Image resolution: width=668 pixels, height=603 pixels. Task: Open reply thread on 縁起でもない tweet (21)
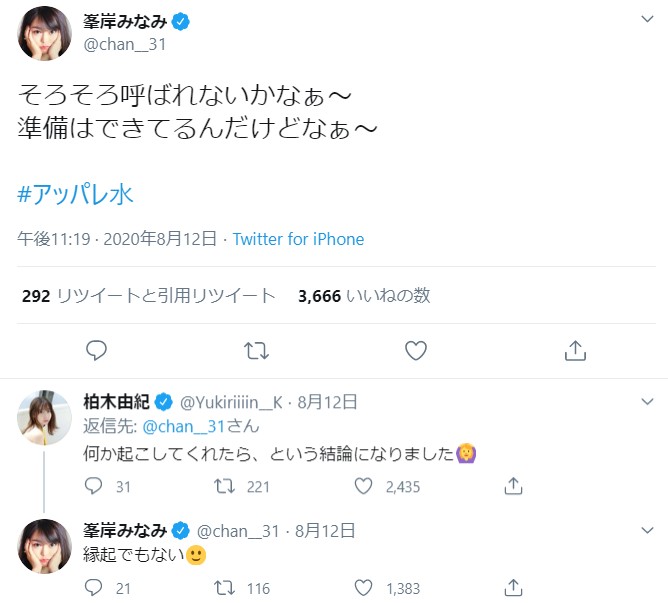[93, 588]
